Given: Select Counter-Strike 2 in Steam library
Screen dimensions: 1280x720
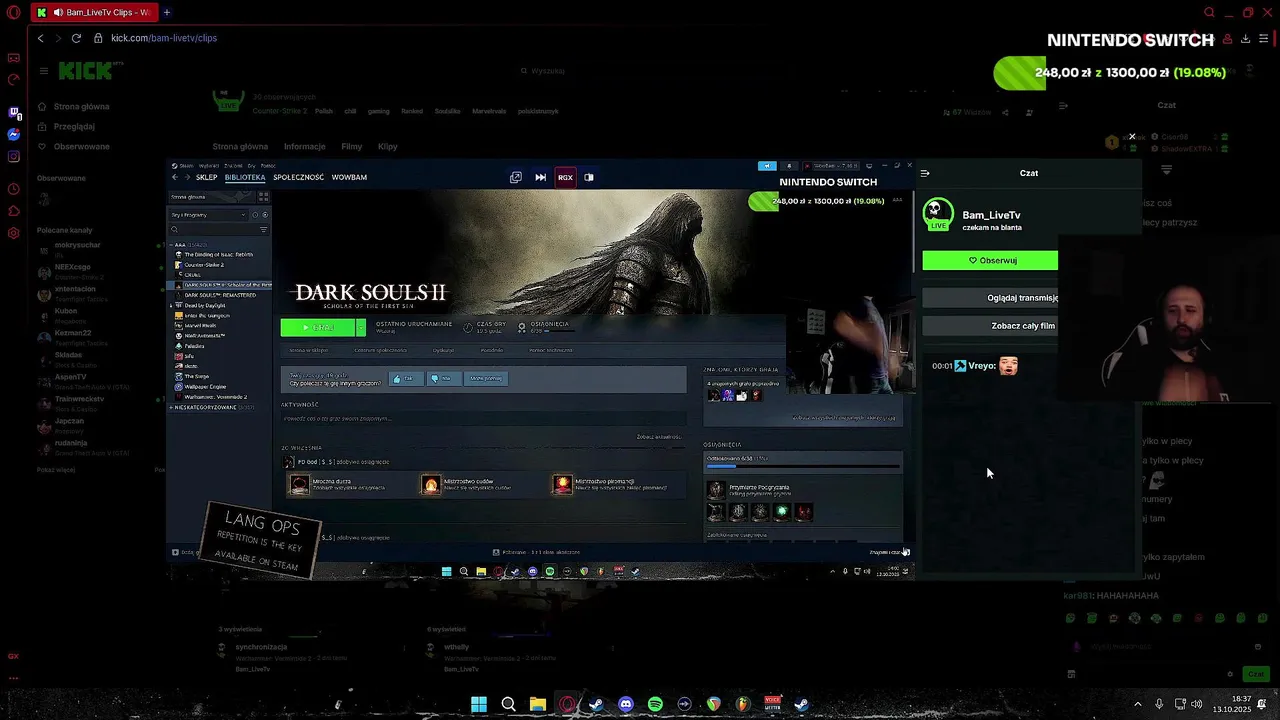Looking at the screenshot, I should tap(204, 265).
